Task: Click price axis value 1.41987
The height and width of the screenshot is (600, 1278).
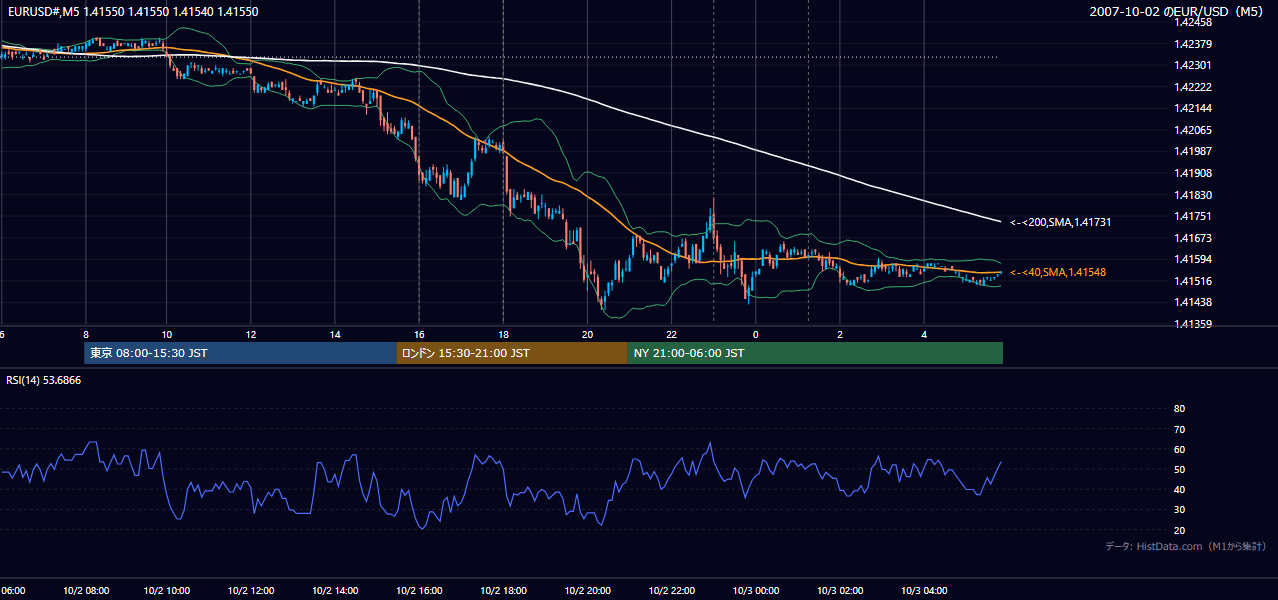Action: click(x=1192, y=151)
